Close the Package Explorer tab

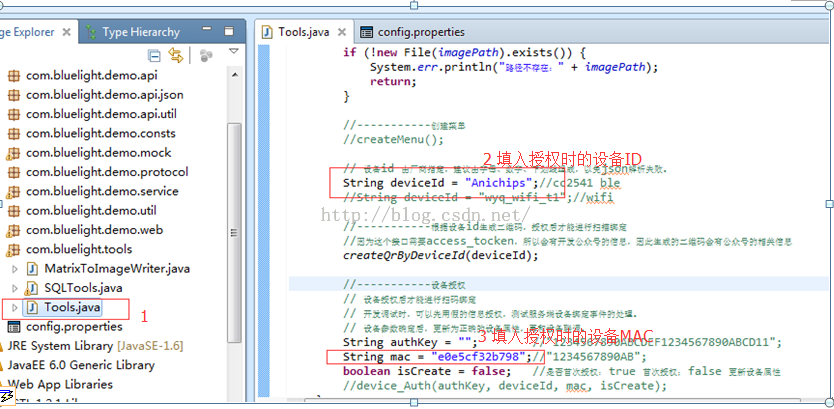[66, 32]
